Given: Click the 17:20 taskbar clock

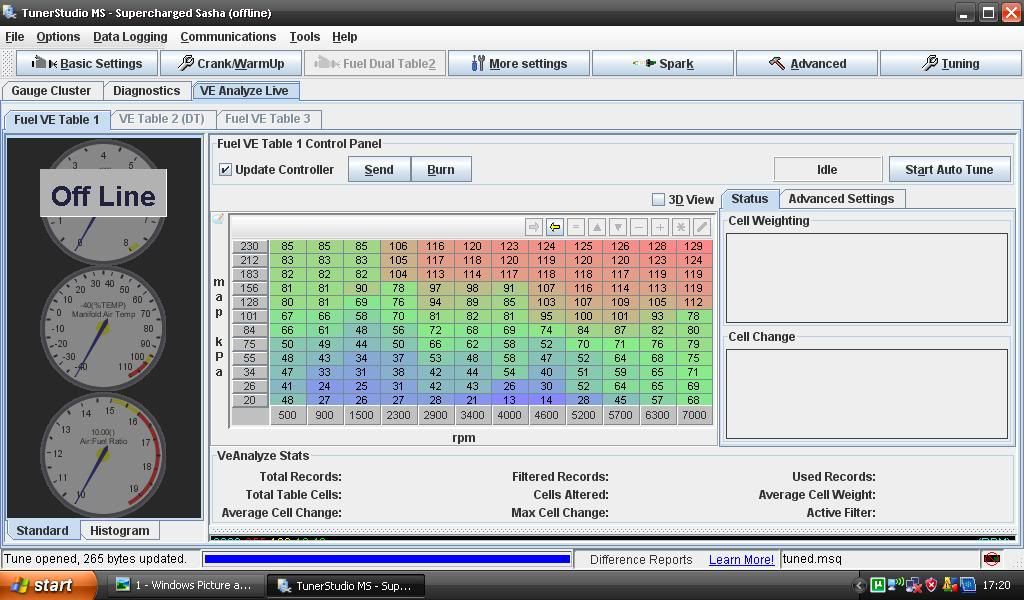Looking at the screenshot, I should [x=996, y=585].
